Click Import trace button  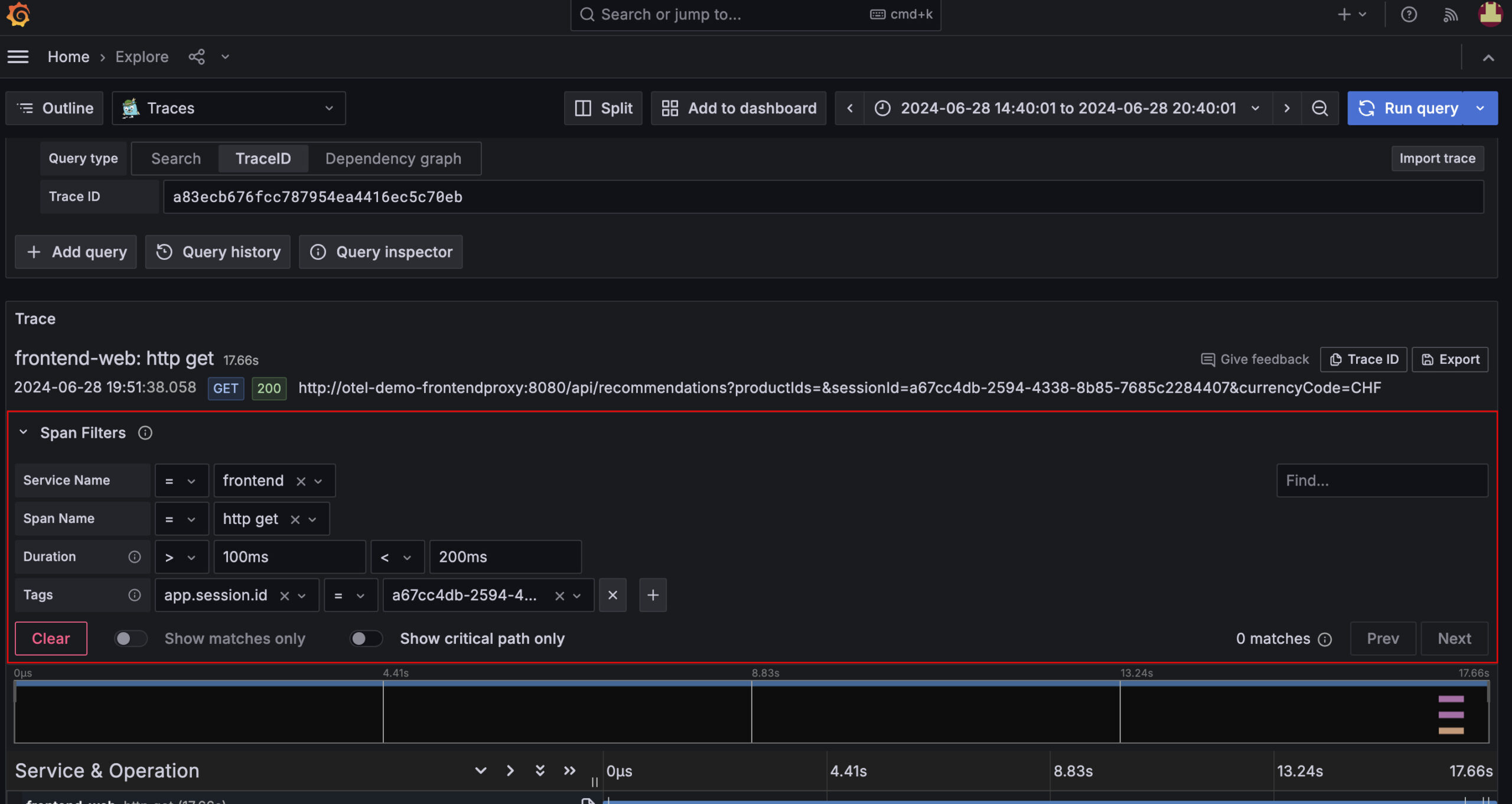click(x=1437, y=158)
